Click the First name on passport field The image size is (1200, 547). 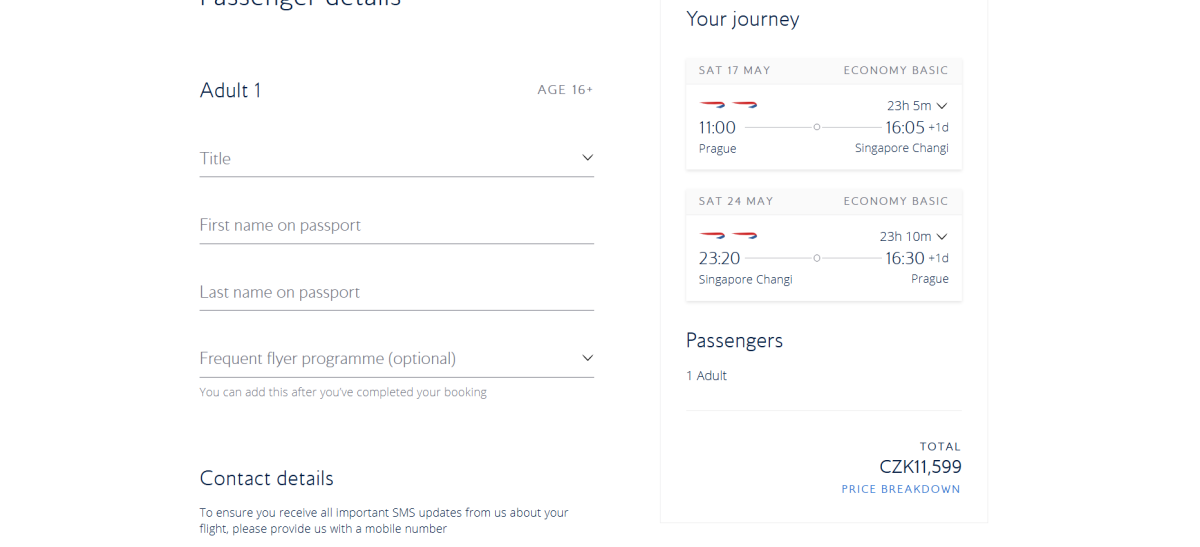tap(396, 225)
